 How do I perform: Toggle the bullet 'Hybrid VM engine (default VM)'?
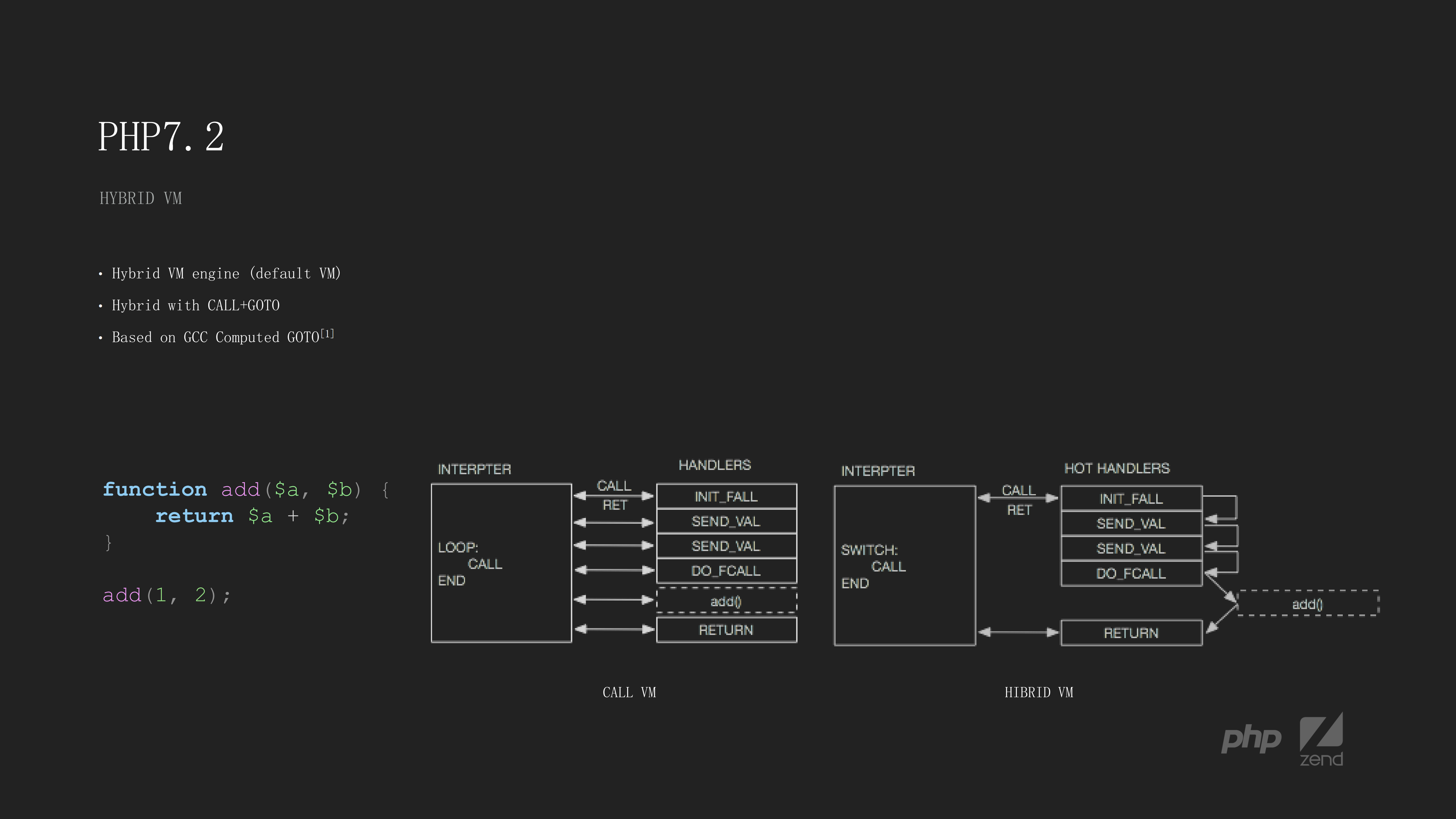226,273
